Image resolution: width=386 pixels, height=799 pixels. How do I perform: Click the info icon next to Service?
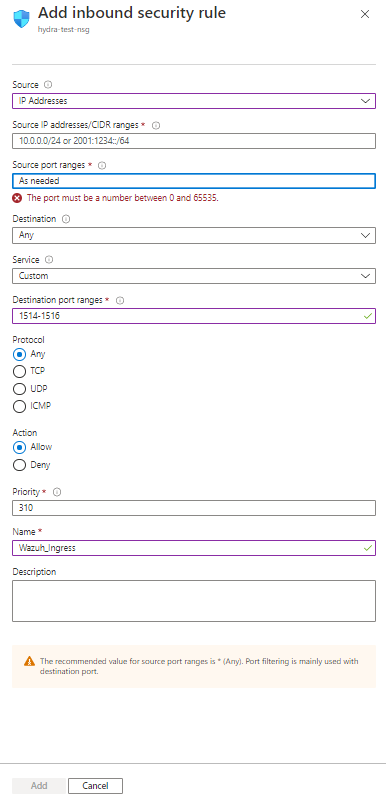point(49,260)
